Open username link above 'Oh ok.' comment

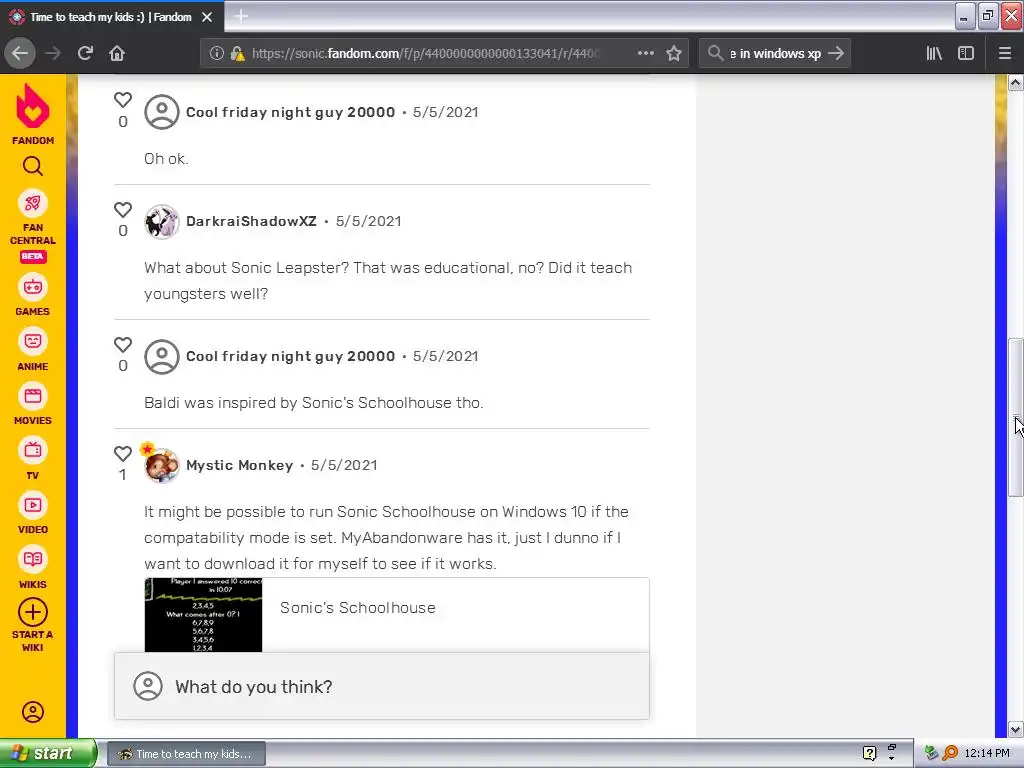(x=290, y=112)
